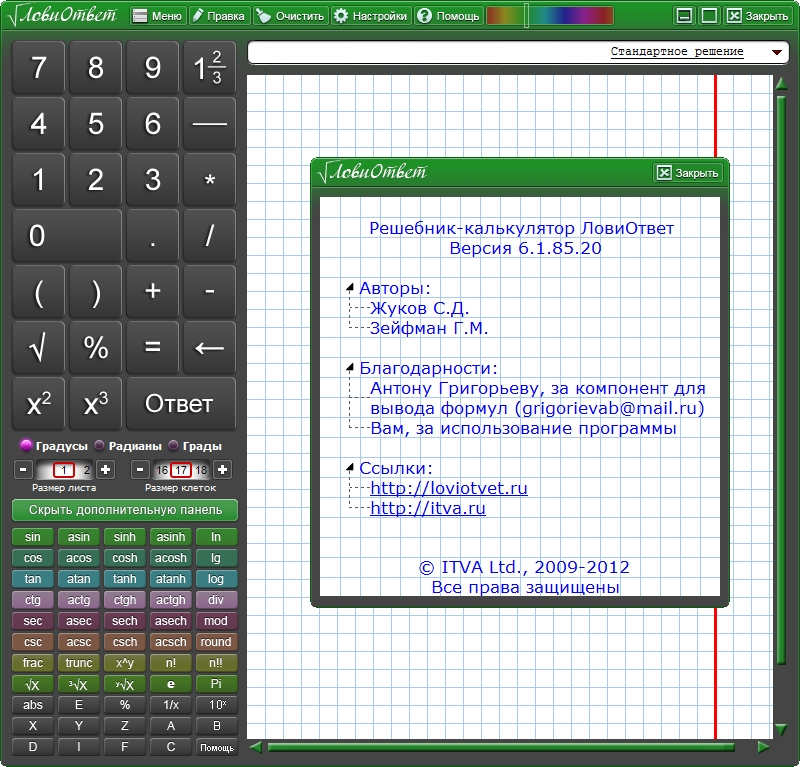The height and width of the screenshot is (767, 800).
Task: Click the number 0 key
Action: point(67,236)
